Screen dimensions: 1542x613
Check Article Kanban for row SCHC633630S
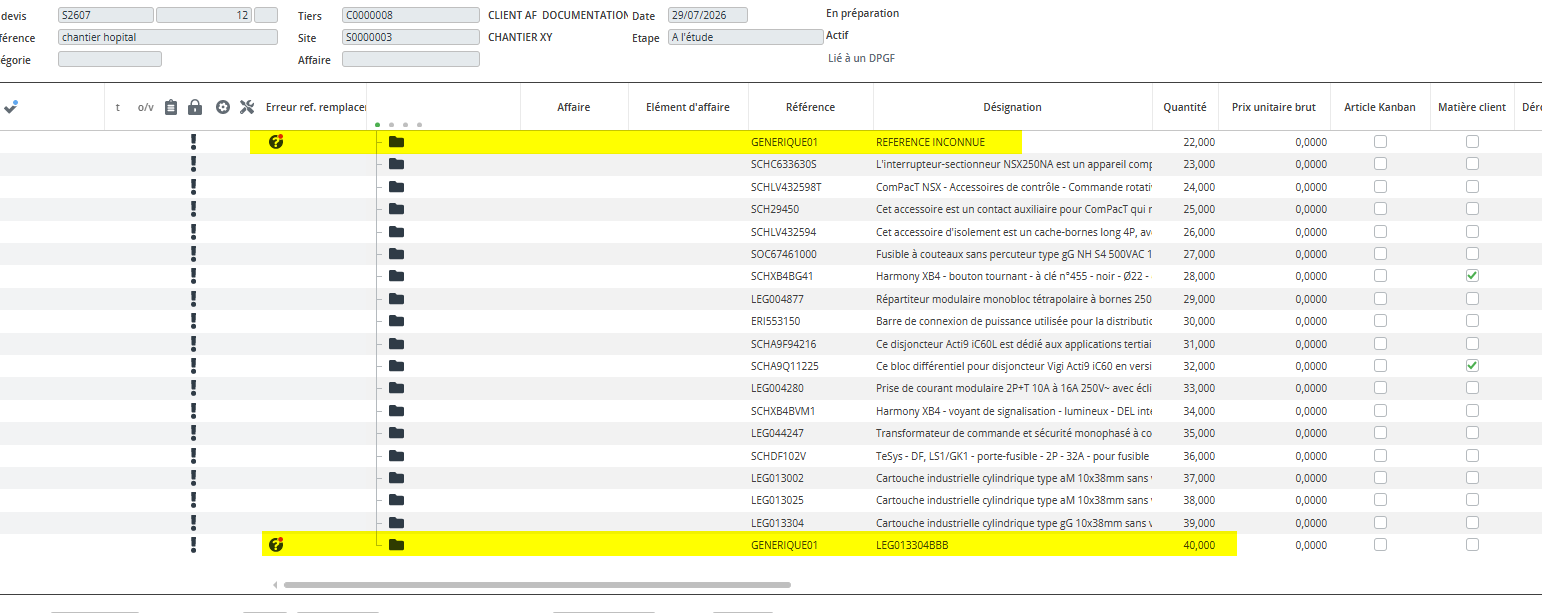[x=1380, y=164]
